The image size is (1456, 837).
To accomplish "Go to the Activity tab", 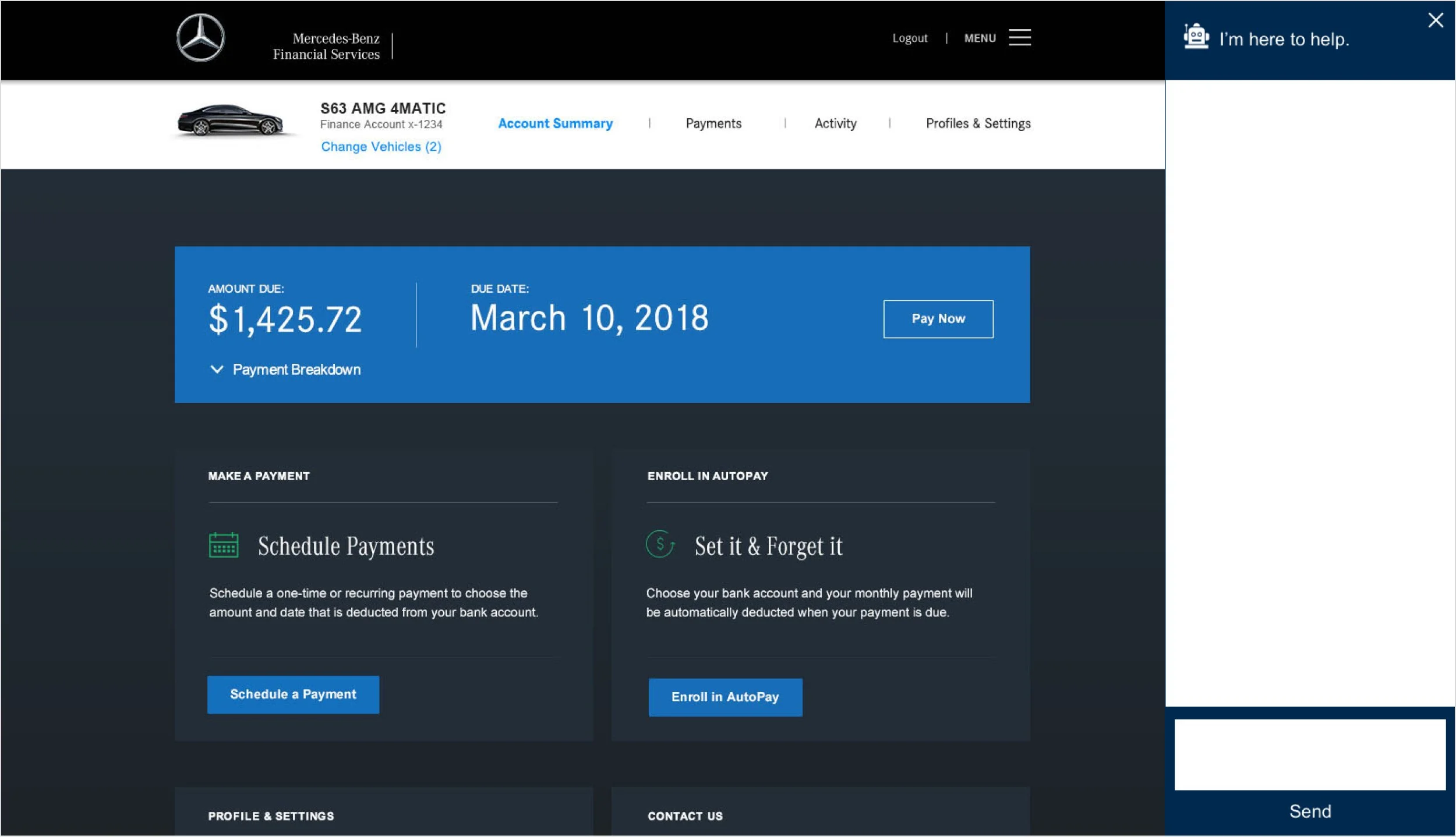I will pos(836,123).
